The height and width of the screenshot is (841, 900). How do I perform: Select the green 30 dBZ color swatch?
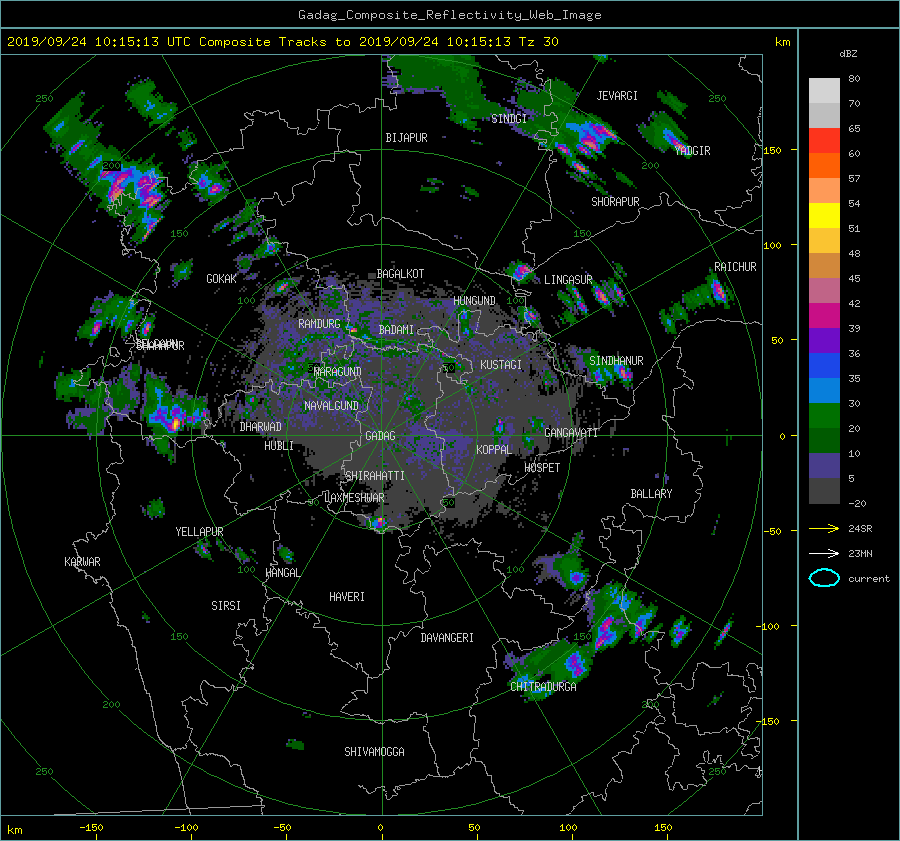[824, 415]
